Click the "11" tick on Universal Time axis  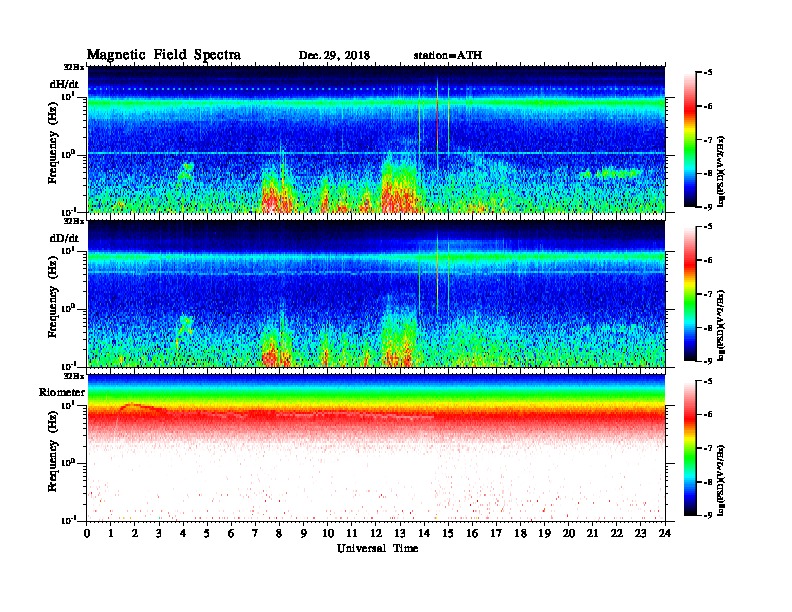coord(352,534)
